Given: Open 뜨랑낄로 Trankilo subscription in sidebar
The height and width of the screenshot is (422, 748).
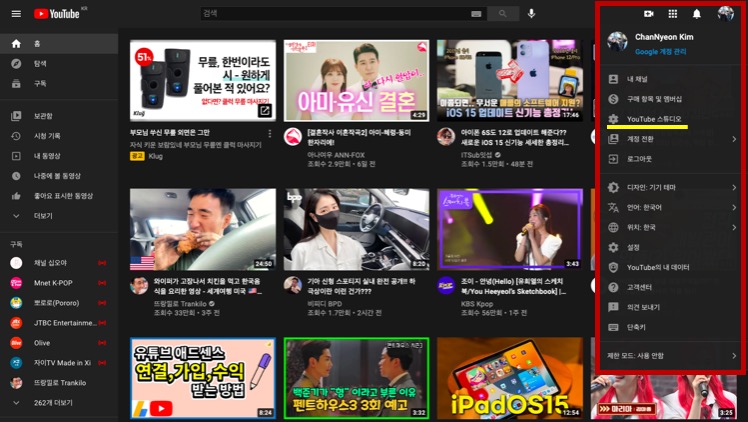Looking at the screenshot, I should [x=59, y=383].
